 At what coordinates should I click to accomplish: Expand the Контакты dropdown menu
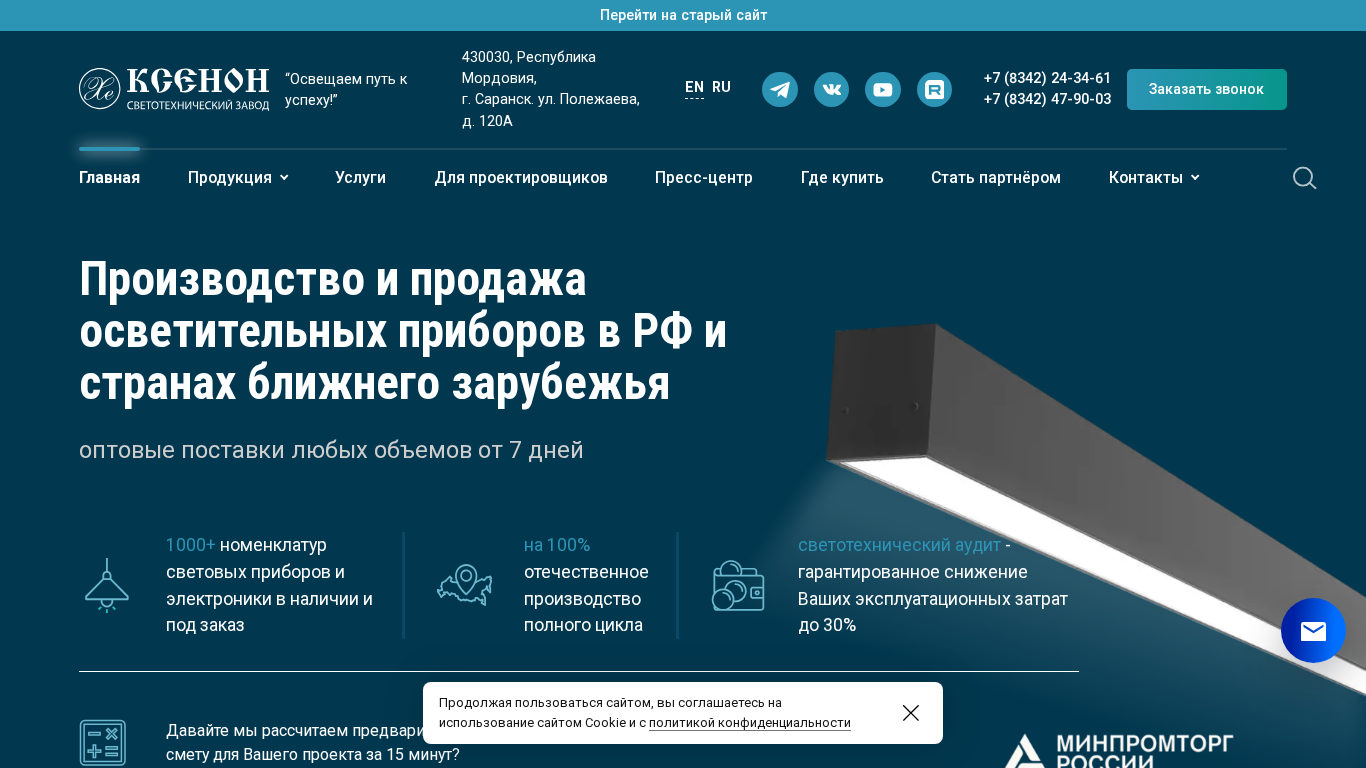point(1154,178)
